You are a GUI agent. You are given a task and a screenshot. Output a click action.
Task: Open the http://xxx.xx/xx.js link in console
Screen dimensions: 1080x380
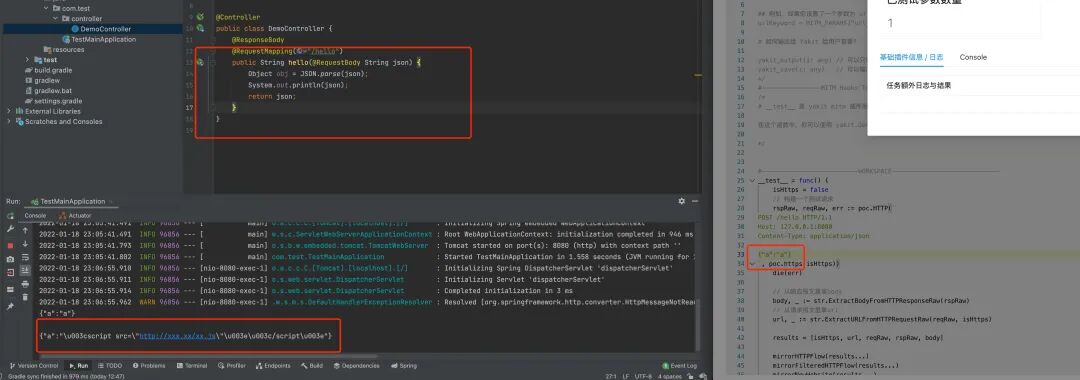click(177, 335)
